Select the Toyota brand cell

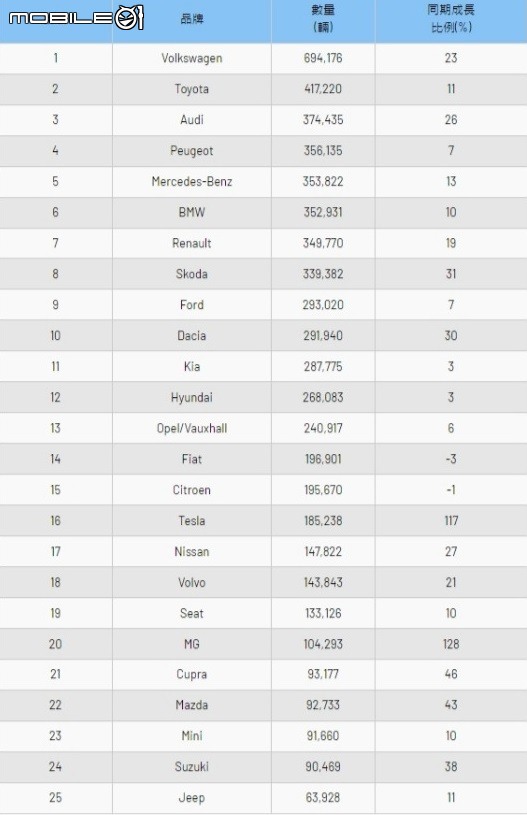click(192, 89)
